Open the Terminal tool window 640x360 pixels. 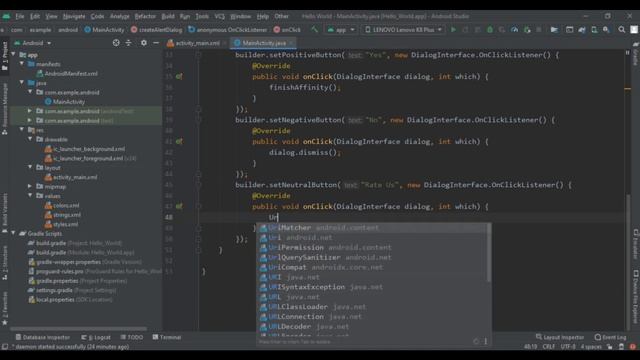pos(167,337)
